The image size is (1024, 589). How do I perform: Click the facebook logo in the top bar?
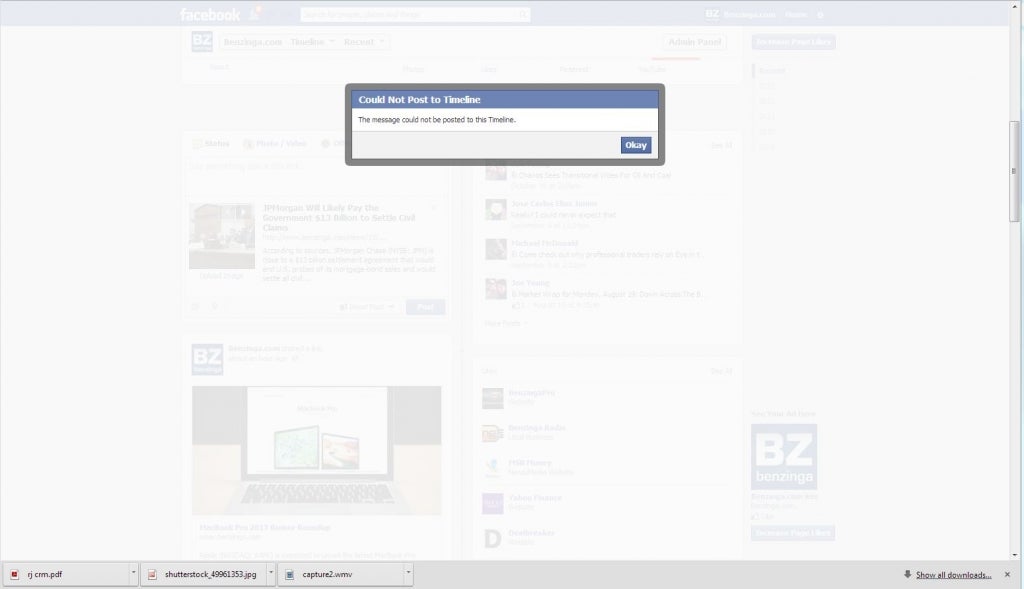click(210, 14)
